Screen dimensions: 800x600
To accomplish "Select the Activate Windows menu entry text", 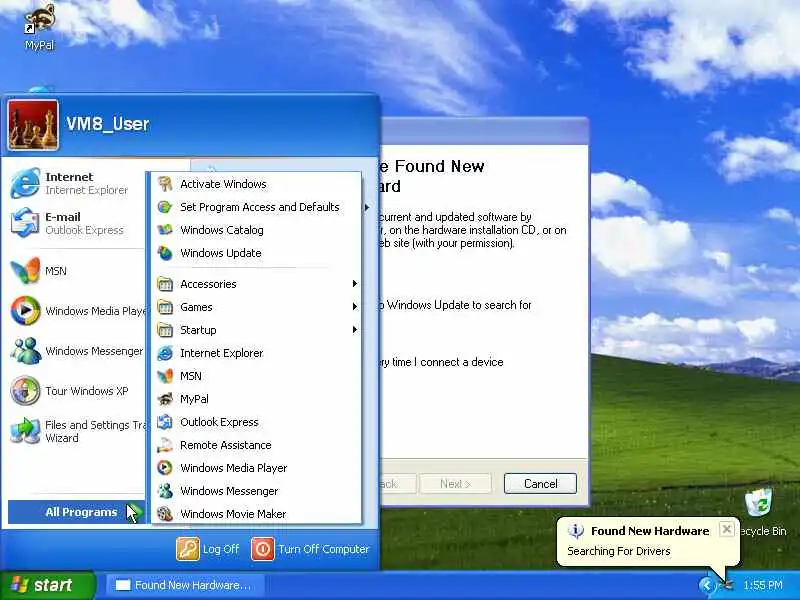I will click(223, 184).
